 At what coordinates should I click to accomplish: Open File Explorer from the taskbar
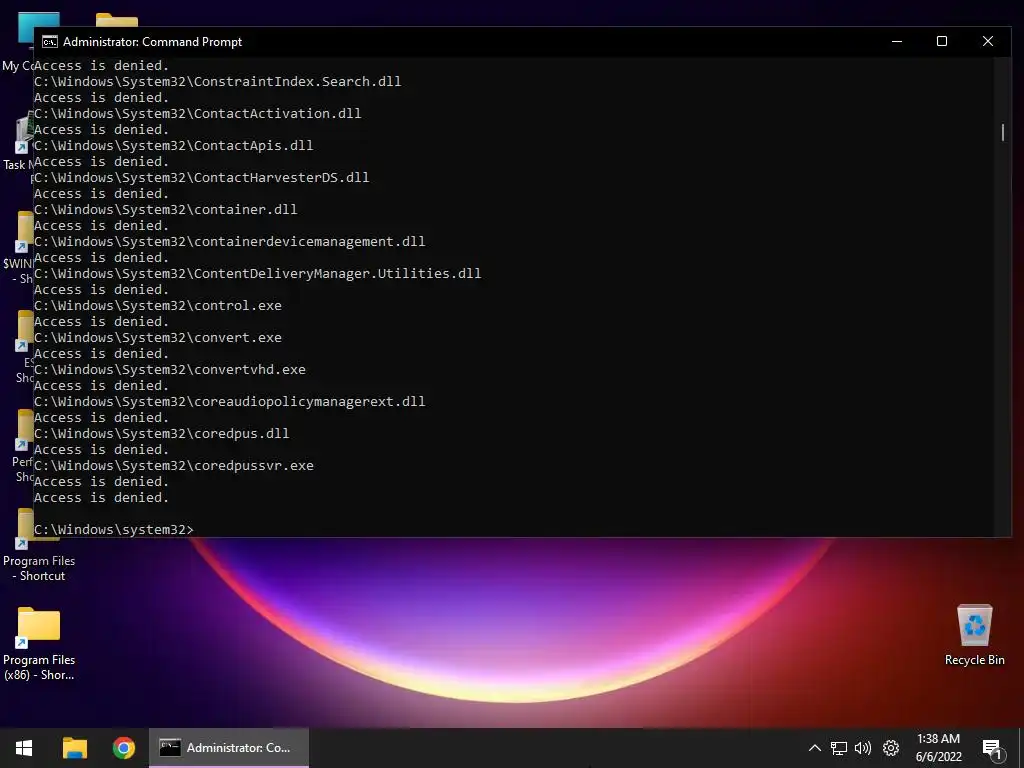(74, 748)
